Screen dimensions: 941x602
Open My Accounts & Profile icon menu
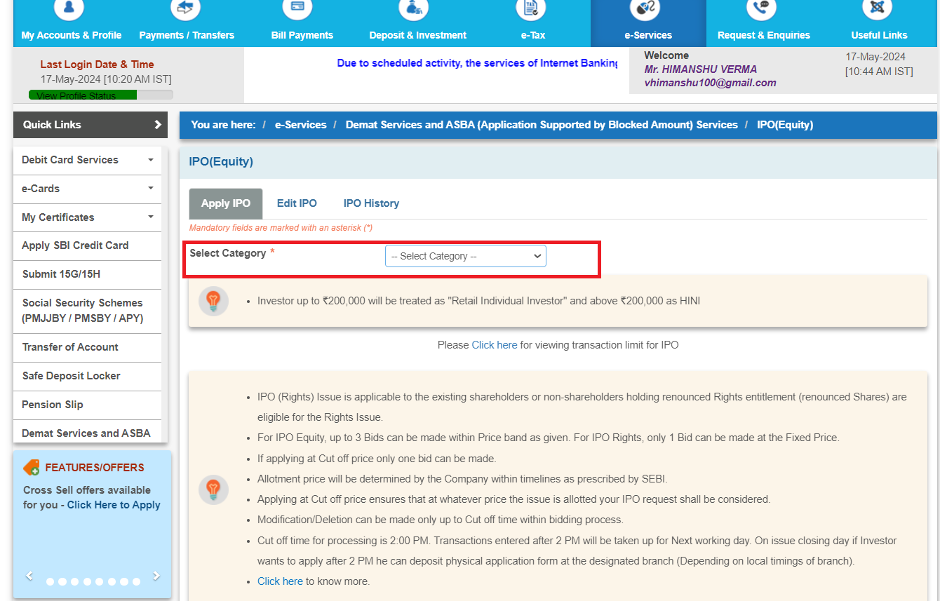point(70,10)
